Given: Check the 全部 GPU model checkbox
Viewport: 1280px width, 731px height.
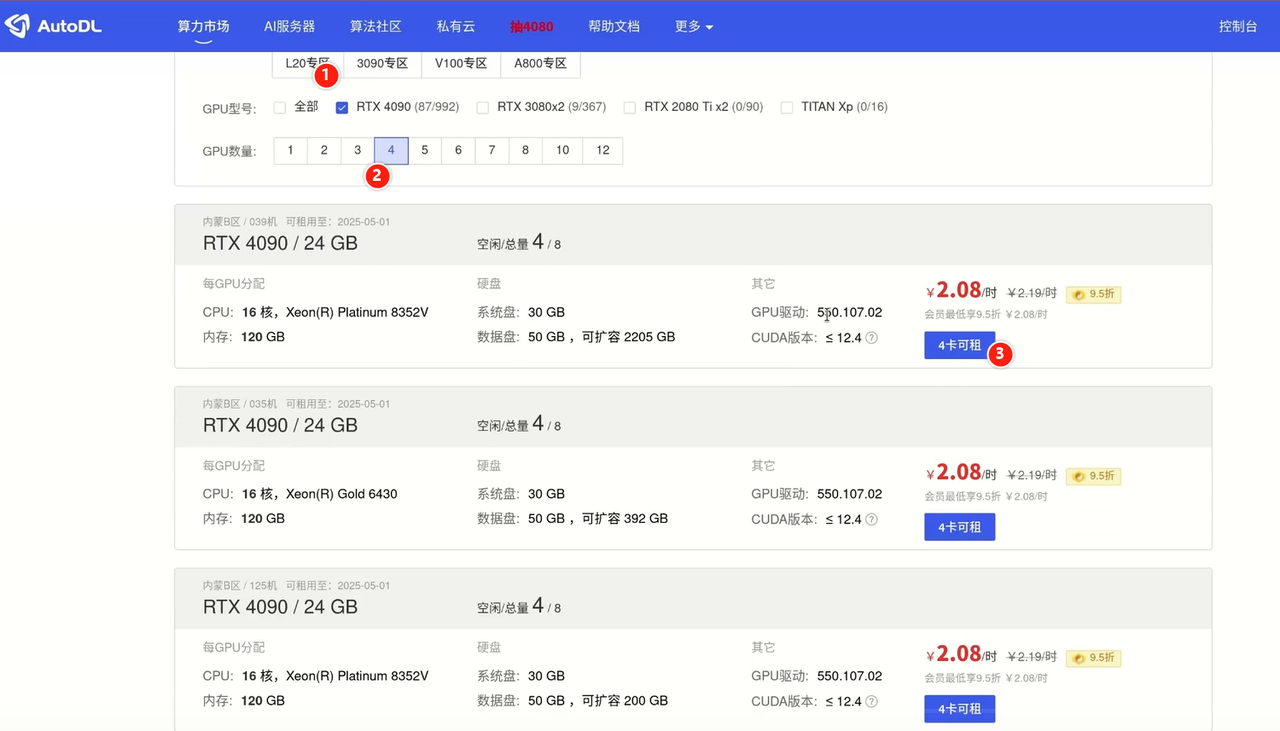Looking at the screenshot, I should [x=280, y=107].
